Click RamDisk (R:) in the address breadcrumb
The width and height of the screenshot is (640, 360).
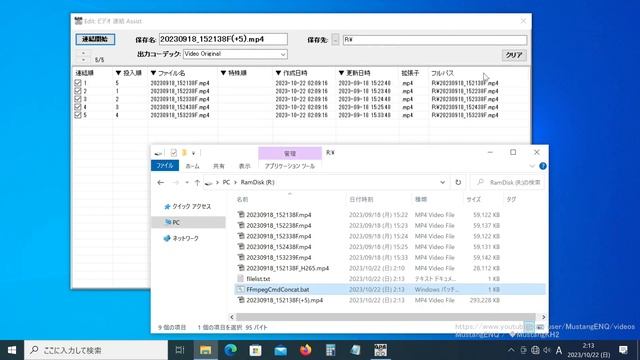258,182
